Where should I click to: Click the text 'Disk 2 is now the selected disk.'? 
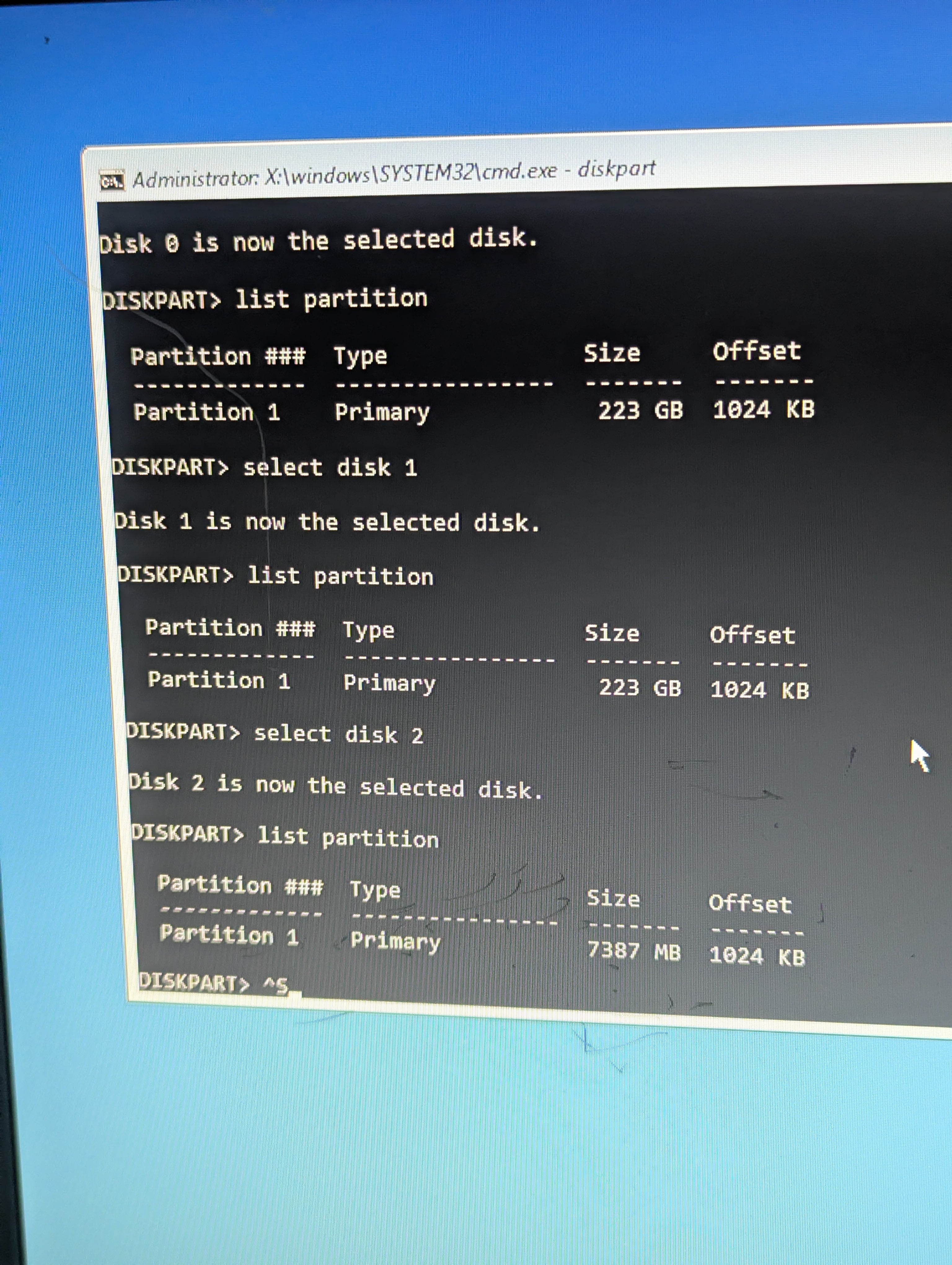tap(335, 786)
